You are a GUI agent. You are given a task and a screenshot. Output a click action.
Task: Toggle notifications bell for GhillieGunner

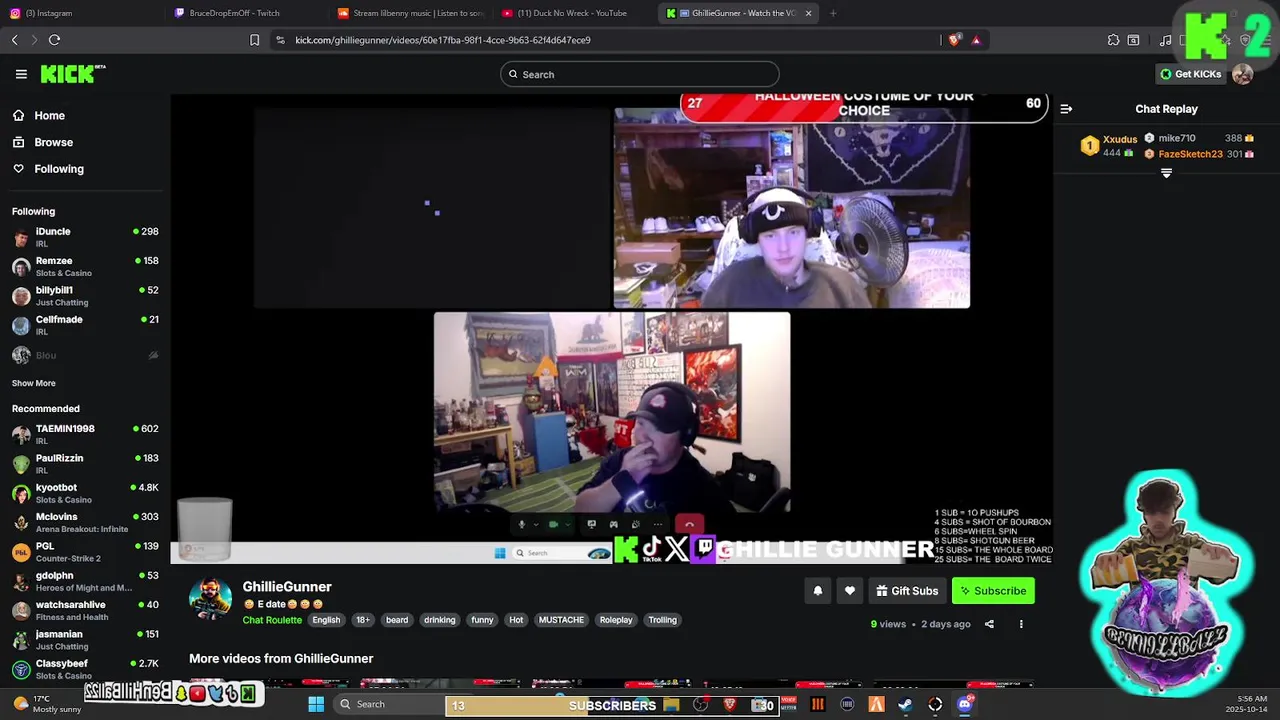[817, 591]
